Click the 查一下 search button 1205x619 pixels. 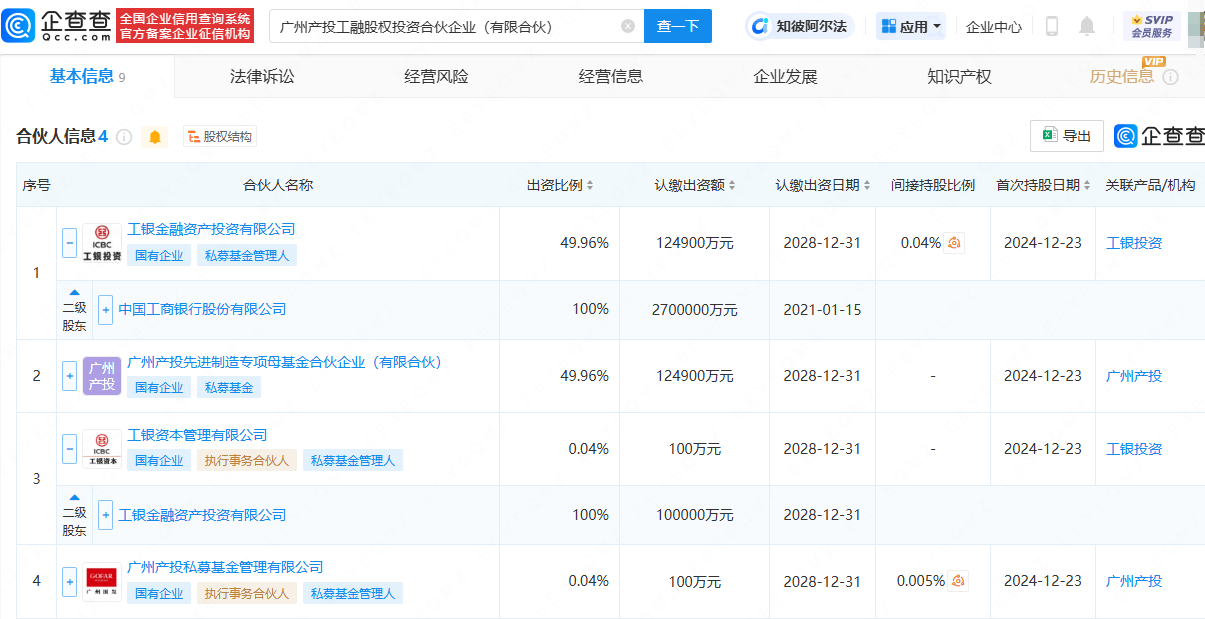[x=678, y=26]
